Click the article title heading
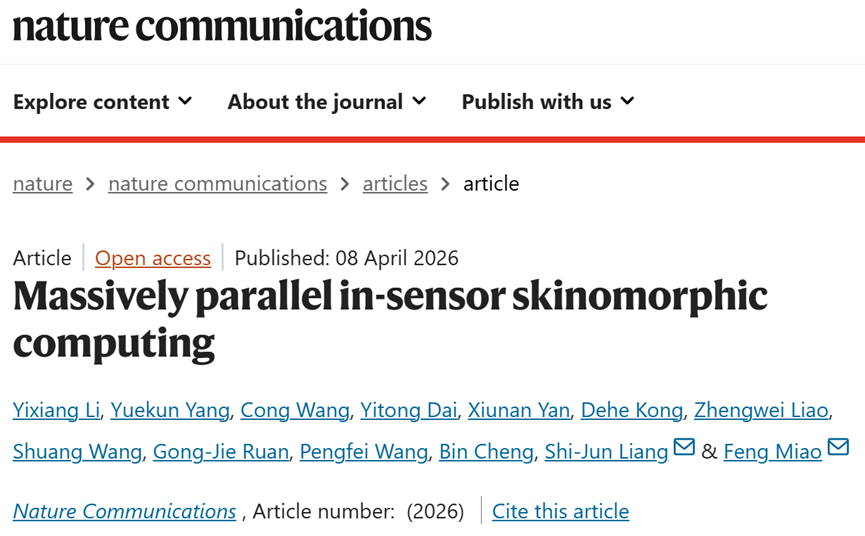Viewport: 865px width, 536px height. (390, 319)
